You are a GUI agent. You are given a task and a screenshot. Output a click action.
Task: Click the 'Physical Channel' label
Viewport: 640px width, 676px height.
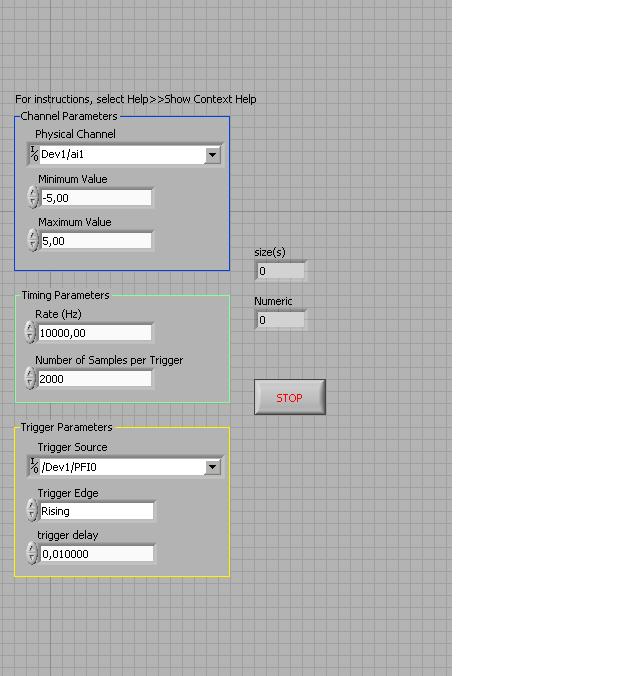click(x=75, y=134)
